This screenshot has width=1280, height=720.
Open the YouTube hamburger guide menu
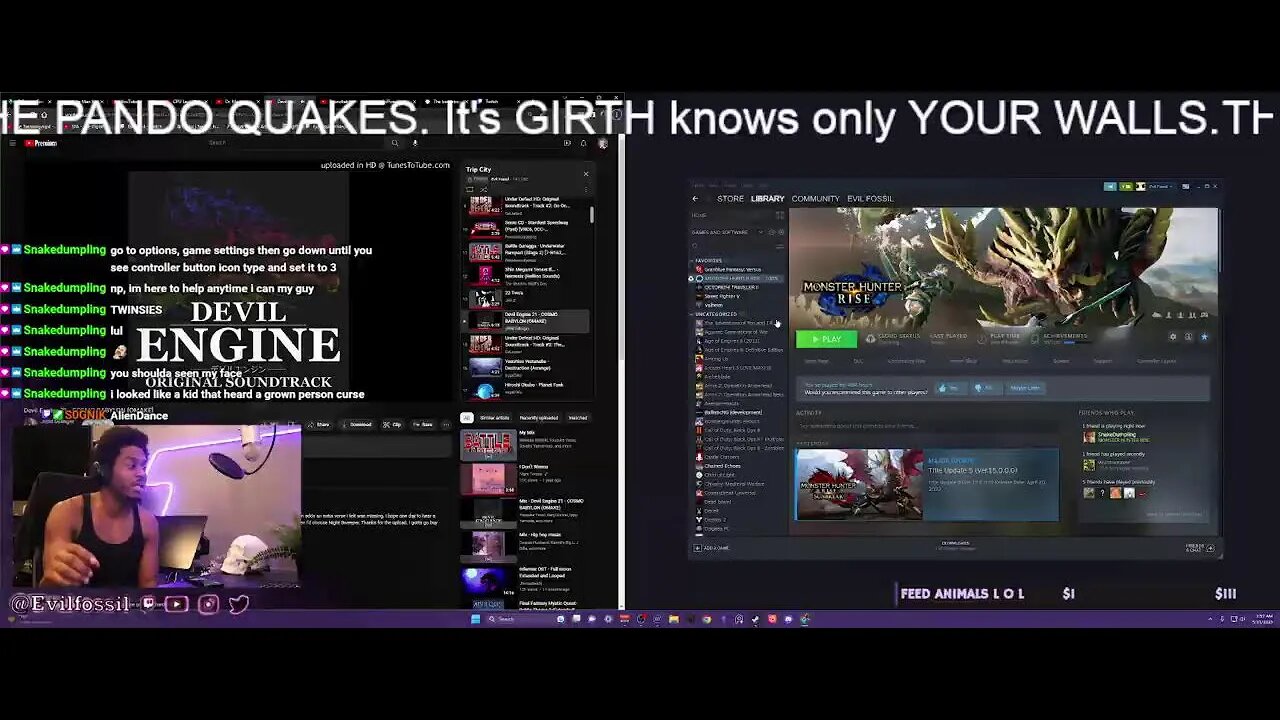click(13, 143)
